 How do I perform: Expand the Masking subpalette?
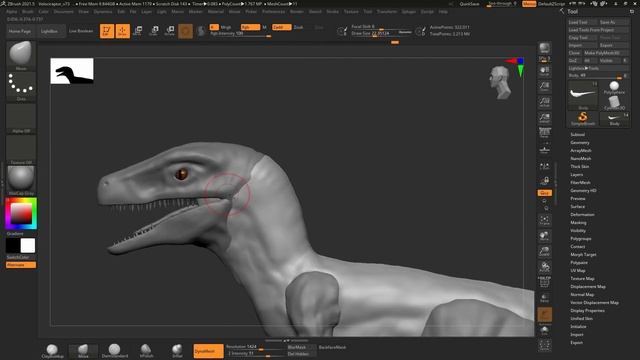578,223
